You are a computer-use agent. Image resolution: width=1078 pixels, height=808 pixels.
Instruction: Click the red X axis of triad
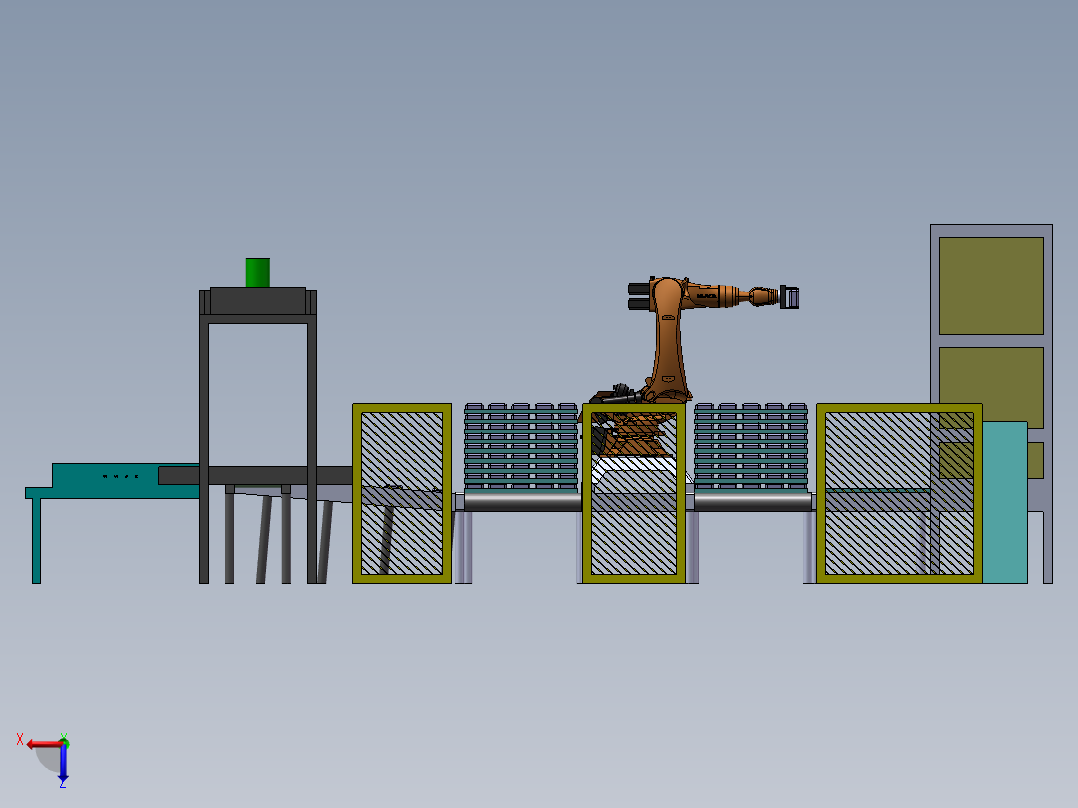(x=44, y=744)
